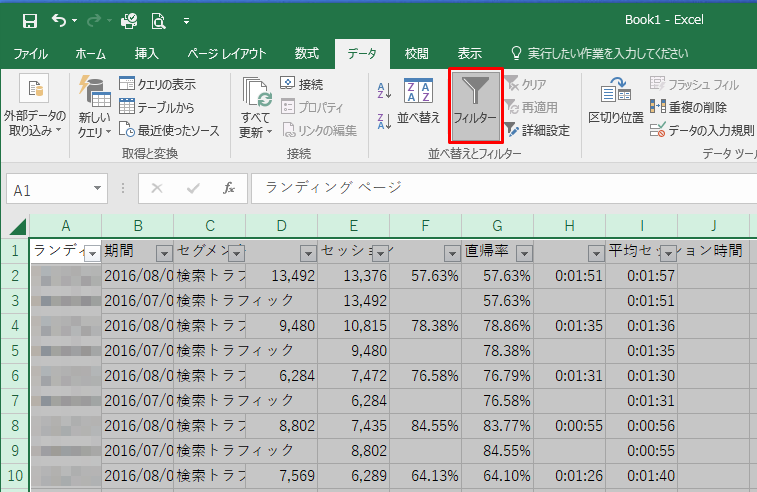Click the Name Box showing A1

48,189
